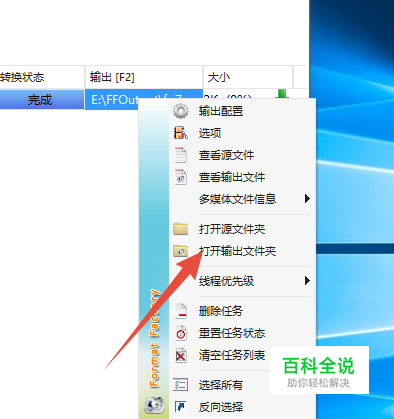Click the delete icon beside 删除任务
Viewport: 394px width, 419px height.
pos(181,311)
